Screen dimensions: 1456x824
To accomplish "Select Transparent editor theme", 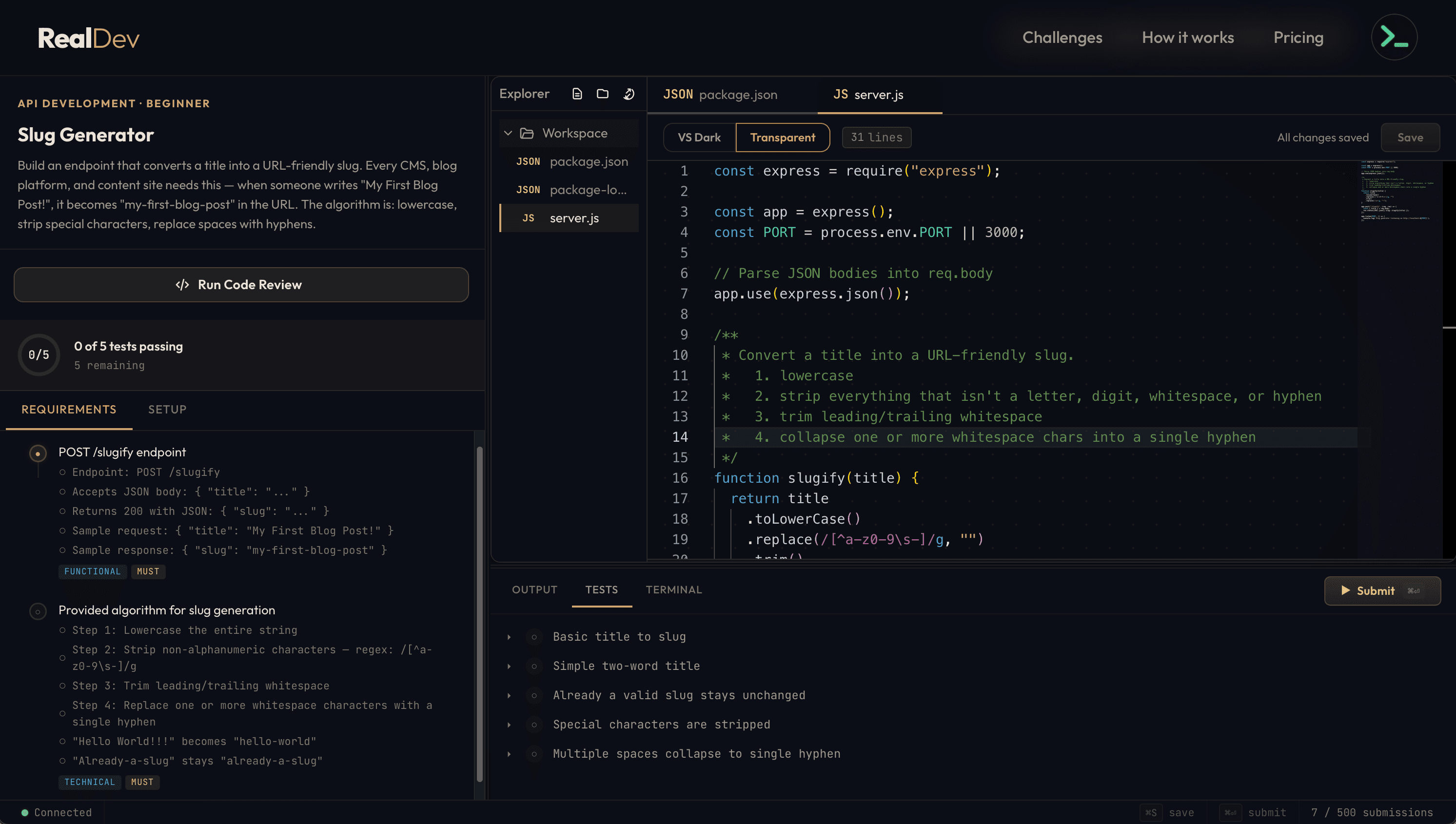I will (783, 137).
